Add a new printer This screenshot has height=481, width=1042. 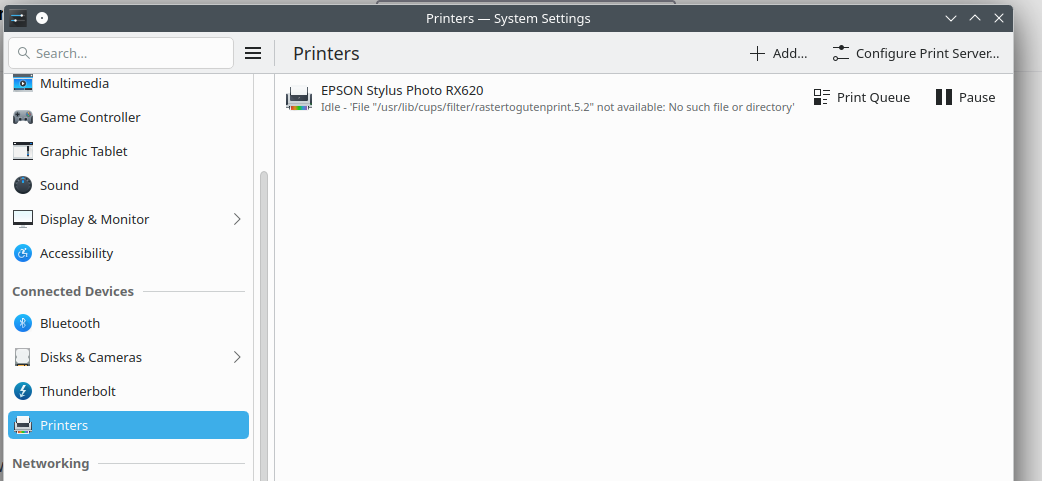778,53
